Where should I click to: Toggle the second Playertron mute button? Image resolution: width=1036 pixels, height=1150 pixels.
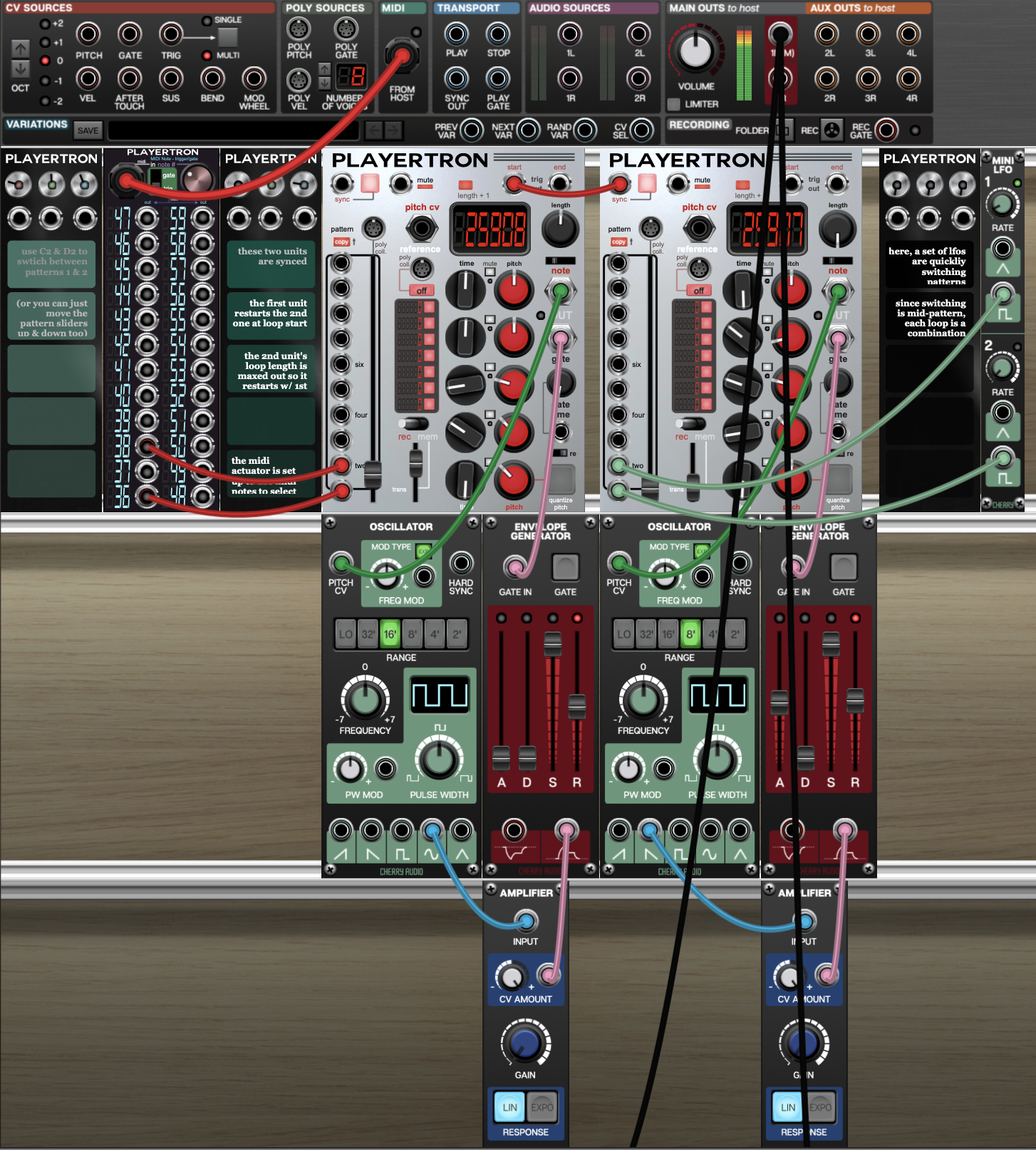pyautogui.click(x=703, y=187)
